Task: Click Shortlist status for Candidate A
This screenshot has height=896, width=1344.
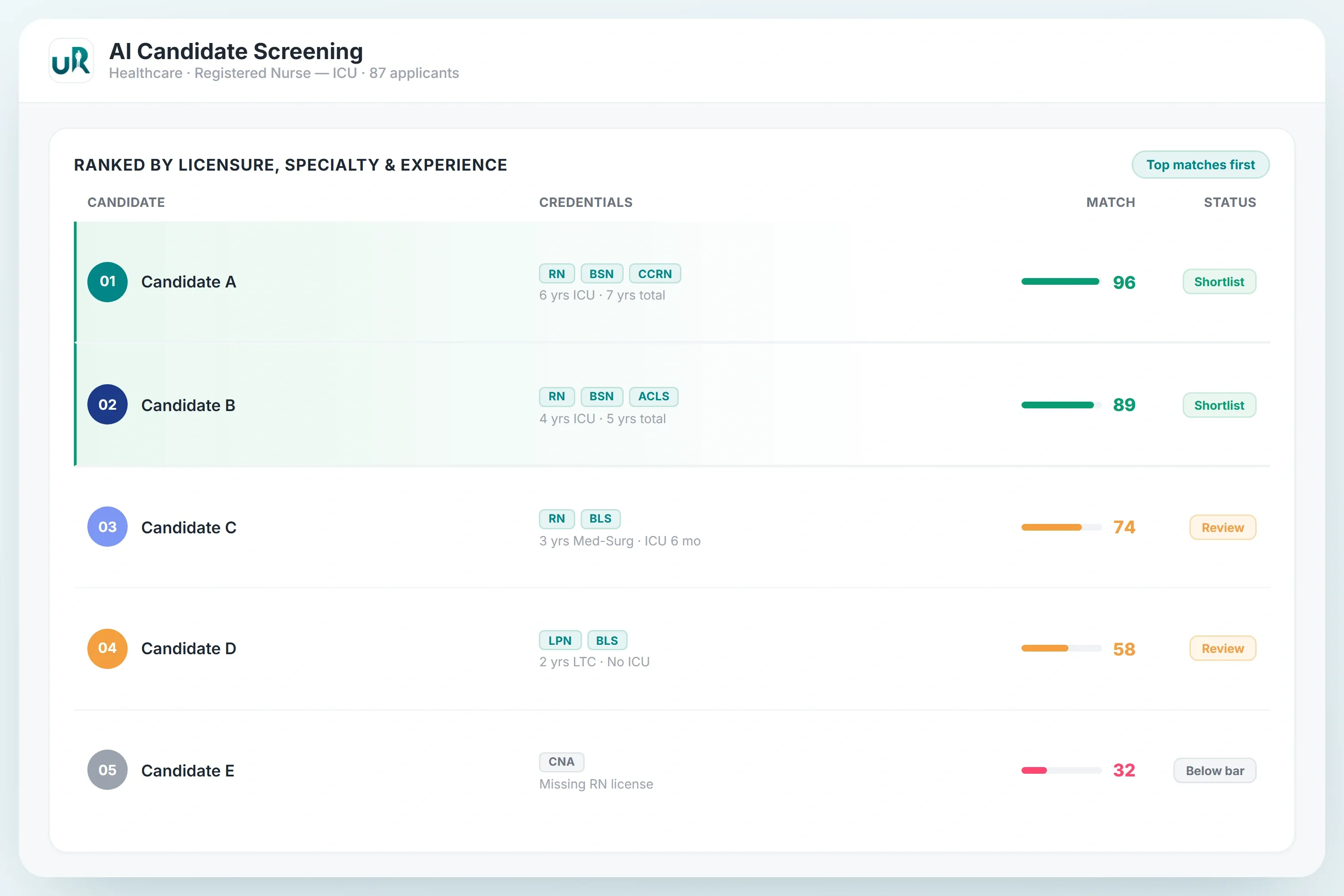Action: point(1219,282)
